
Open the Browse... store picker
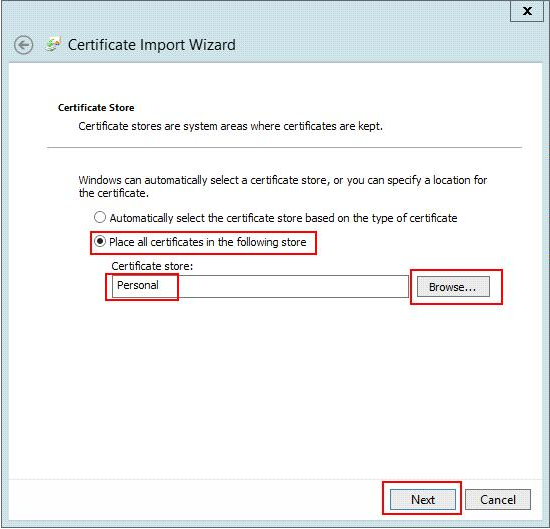pos(453,287)
